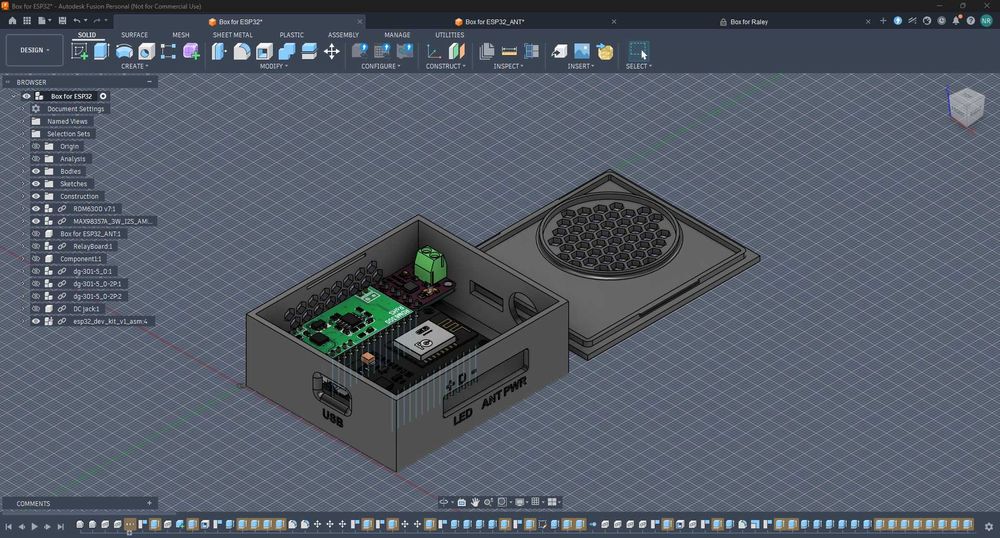Image resolution: width=1000 pixels, height=538 pixels.
Task: Select the Midplane construct tool
Action: [457, 51]
